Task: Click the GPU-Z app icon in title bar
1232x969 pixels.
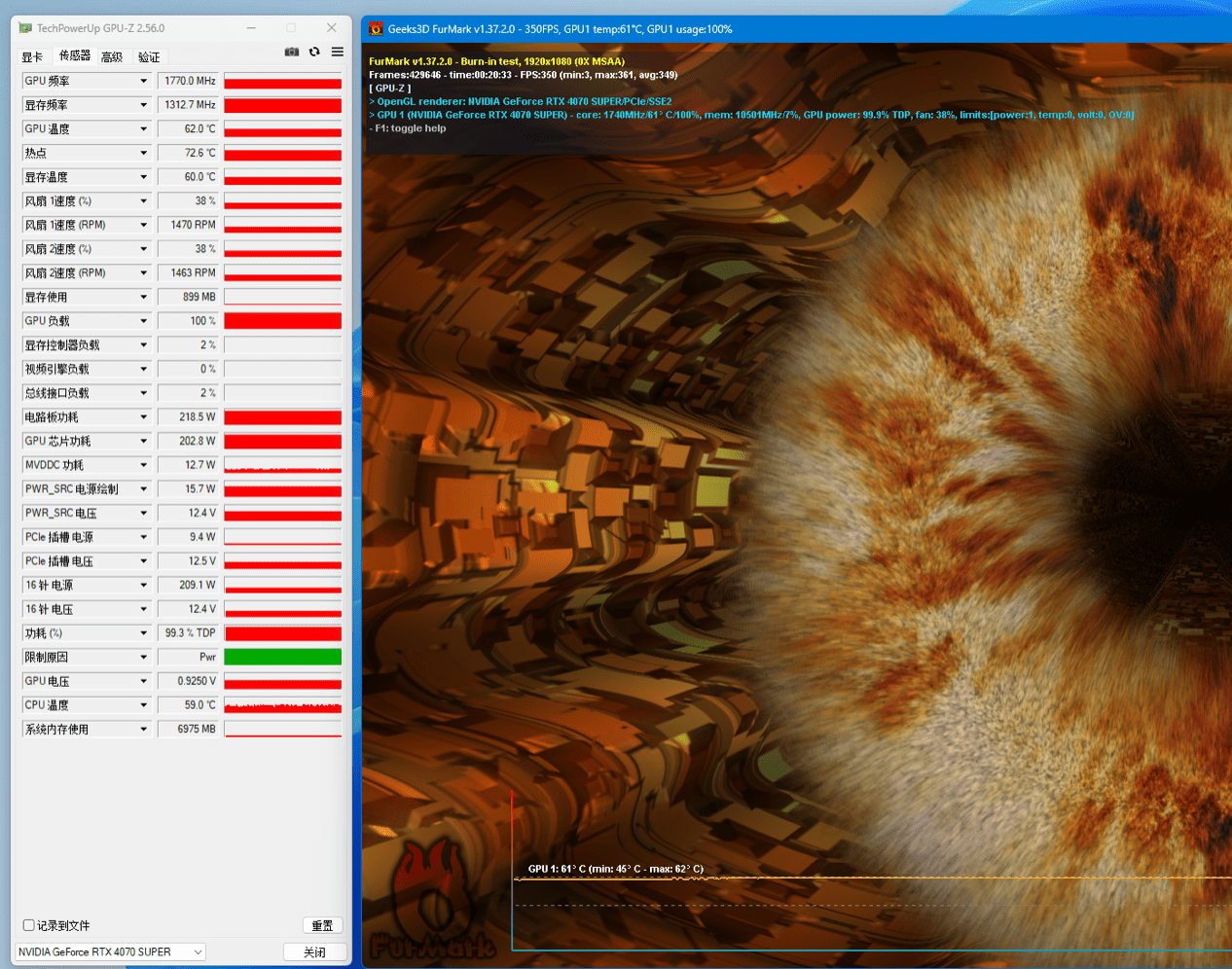Action: coord(25,28)
